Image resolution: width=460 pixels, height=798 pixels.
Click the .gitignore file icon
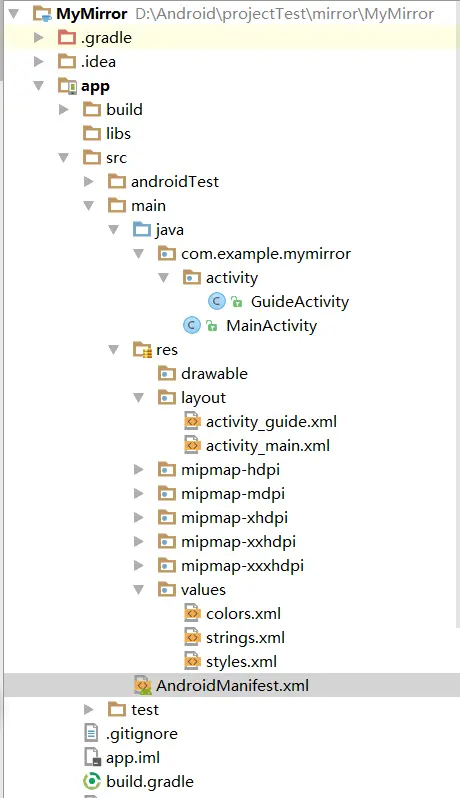pyautogui.click(x=92, y=733)
